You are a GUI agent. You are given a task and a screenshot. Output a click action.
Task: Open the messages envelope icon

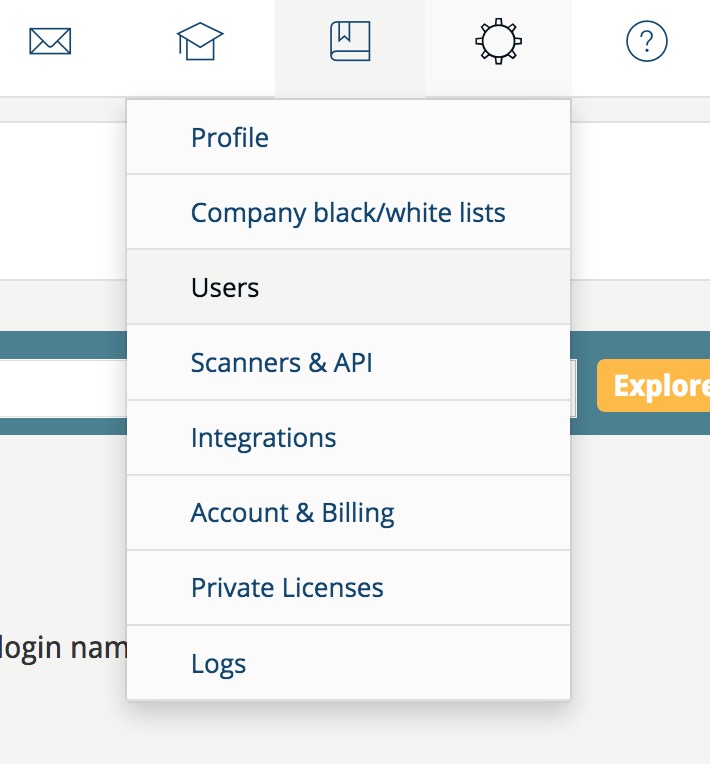tap(50, 41)
